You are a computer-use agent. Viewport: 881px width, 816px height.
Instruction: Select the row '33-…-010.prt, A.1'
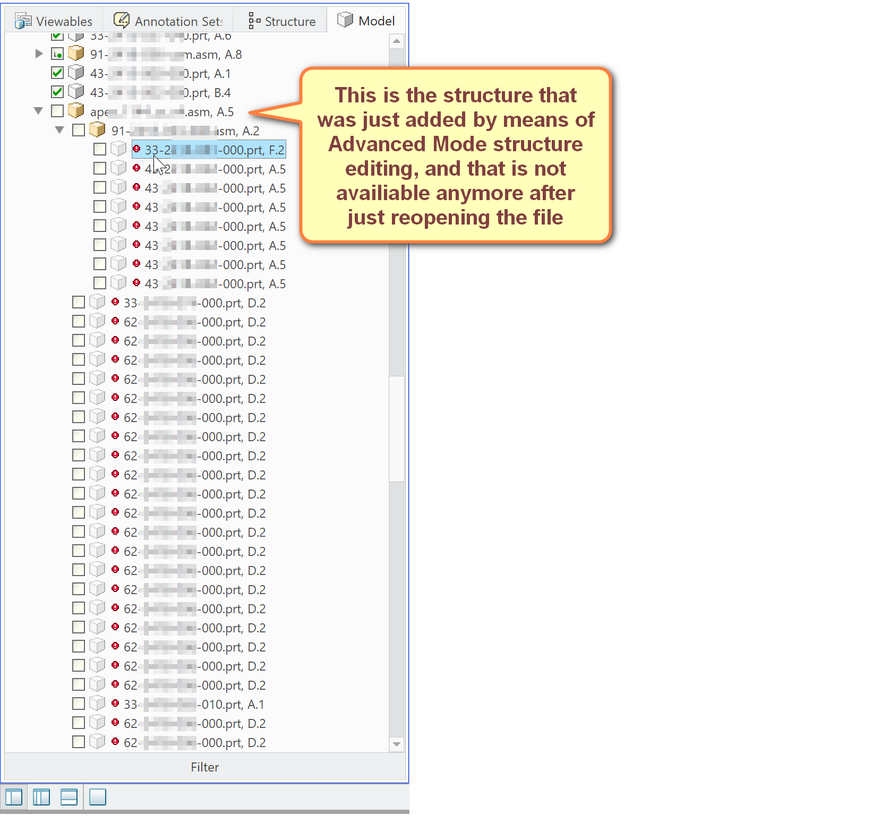[194, 704]
